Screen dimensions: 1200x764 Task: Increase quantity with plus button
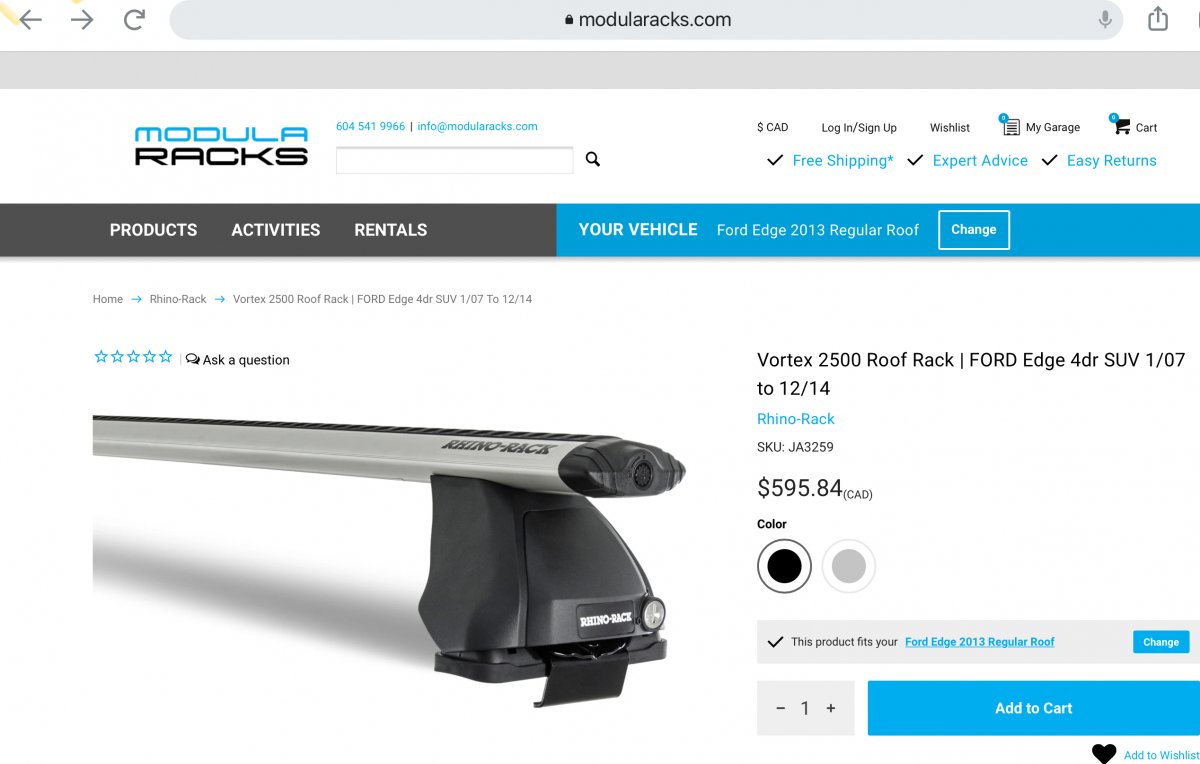830,708
